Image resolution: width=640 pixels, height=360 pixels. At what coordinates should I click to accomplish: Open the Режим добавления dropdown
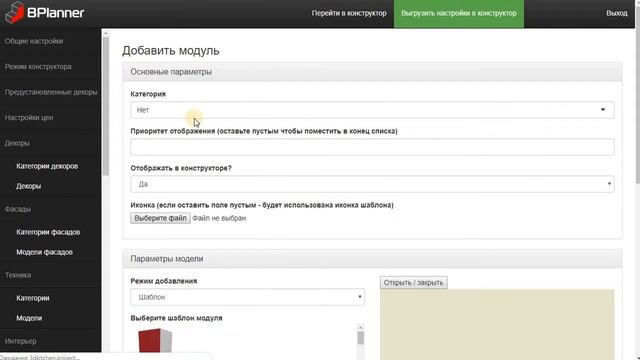point(248,297)
